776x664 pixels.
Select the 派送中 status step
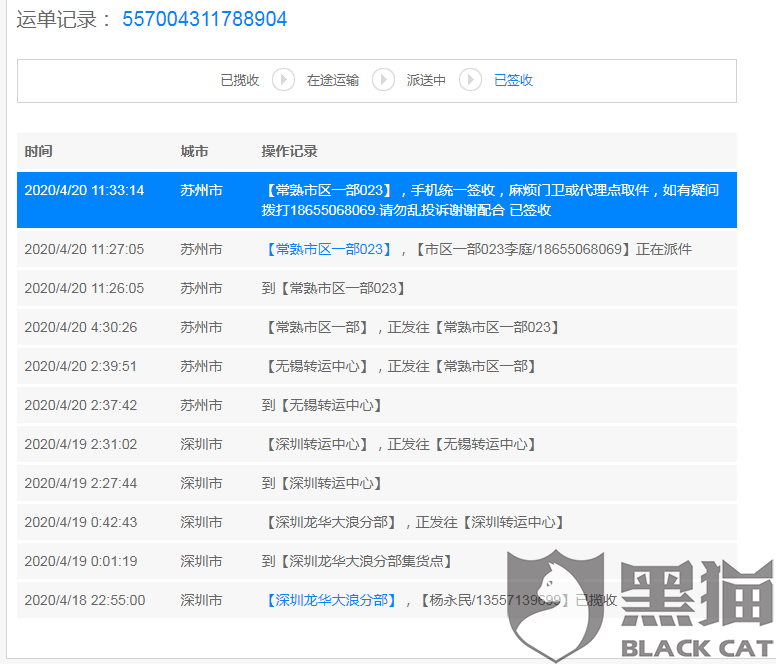click(x=426, y=80)
